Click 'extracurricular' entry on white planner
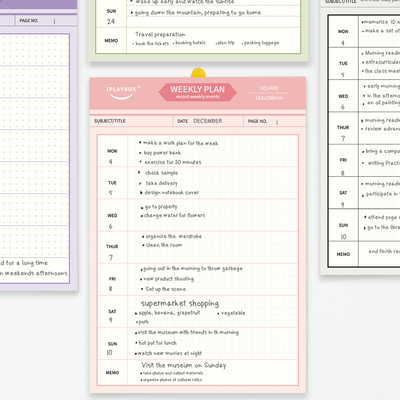Viewport: 400px width, 400px height. [x=382, y=62]
